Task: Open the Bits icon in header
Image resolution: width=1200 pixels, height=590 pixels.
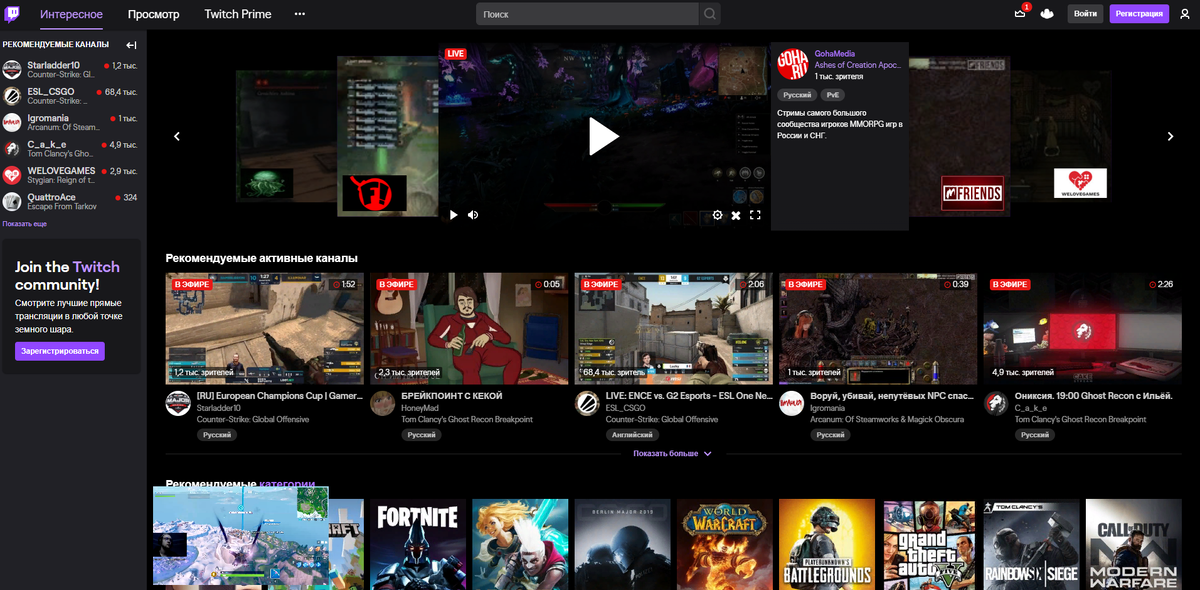Action: [1047, 14]
